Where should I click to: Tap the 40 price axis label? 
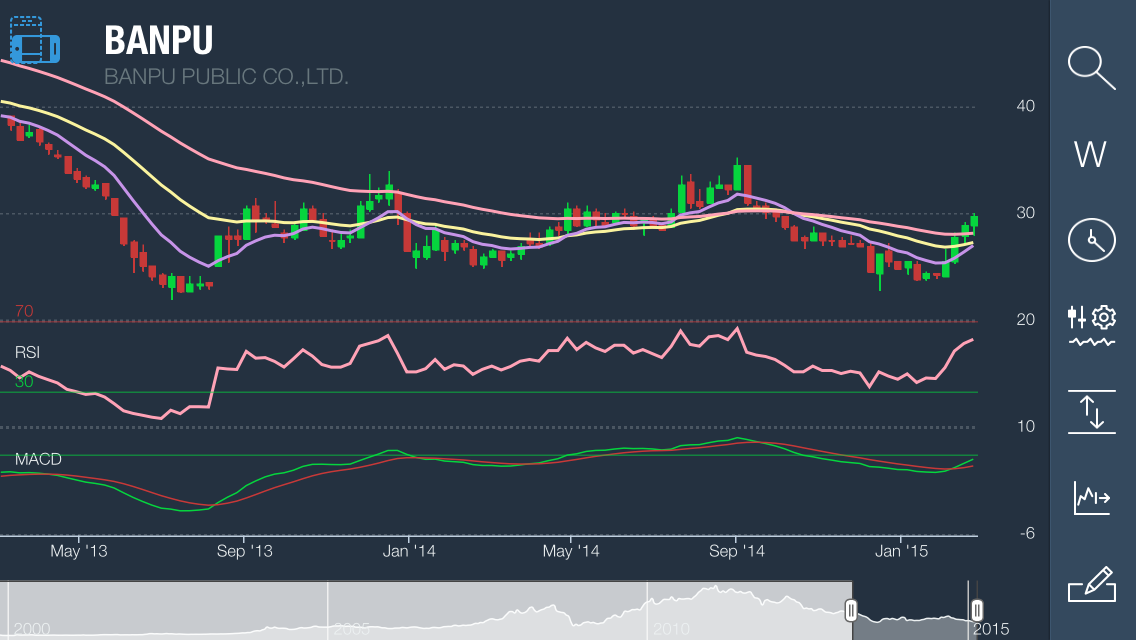click(1025, 106)
